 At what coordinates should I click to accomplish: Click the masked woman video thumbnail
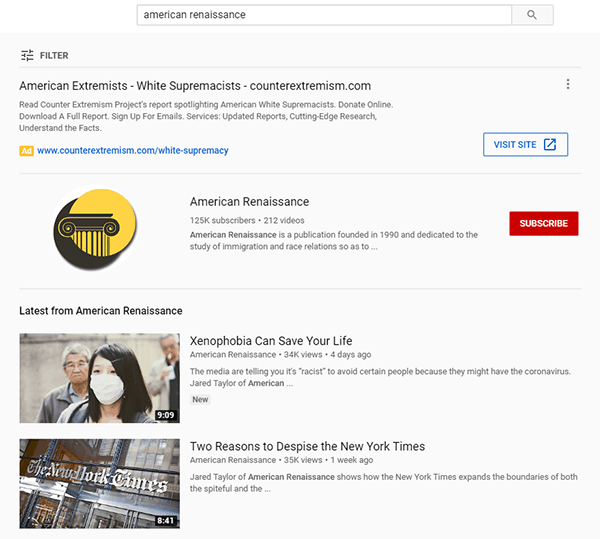click(99, 378)
